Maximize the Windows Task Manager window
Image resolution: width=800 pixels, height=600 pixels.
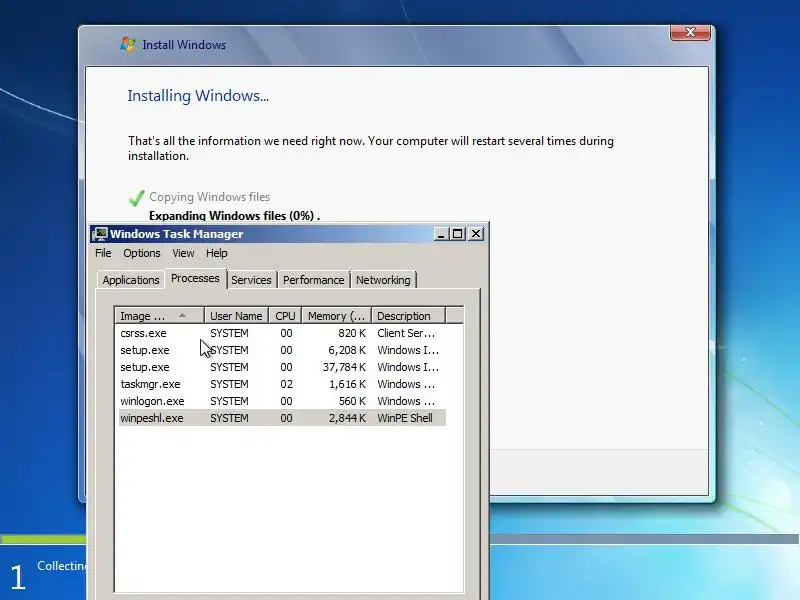(x=458, y=234)
